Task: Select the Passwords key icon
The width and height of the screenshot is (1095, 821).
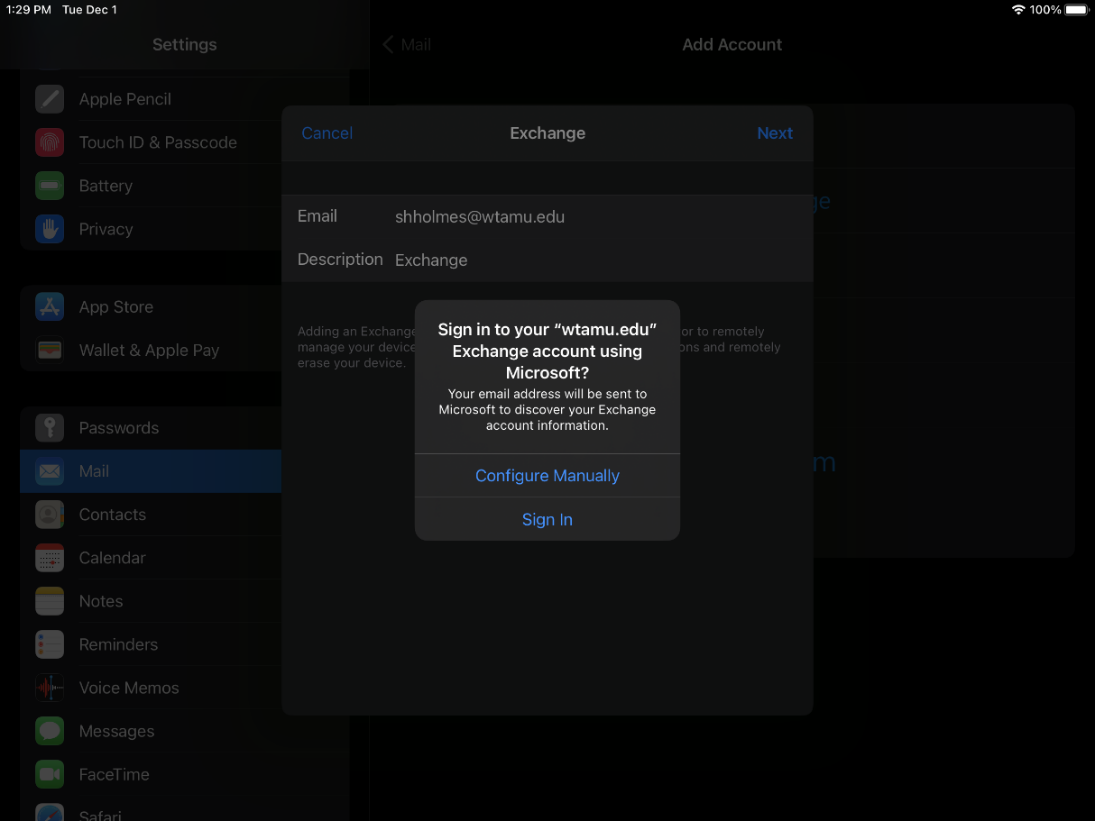Action: (50, 427)
